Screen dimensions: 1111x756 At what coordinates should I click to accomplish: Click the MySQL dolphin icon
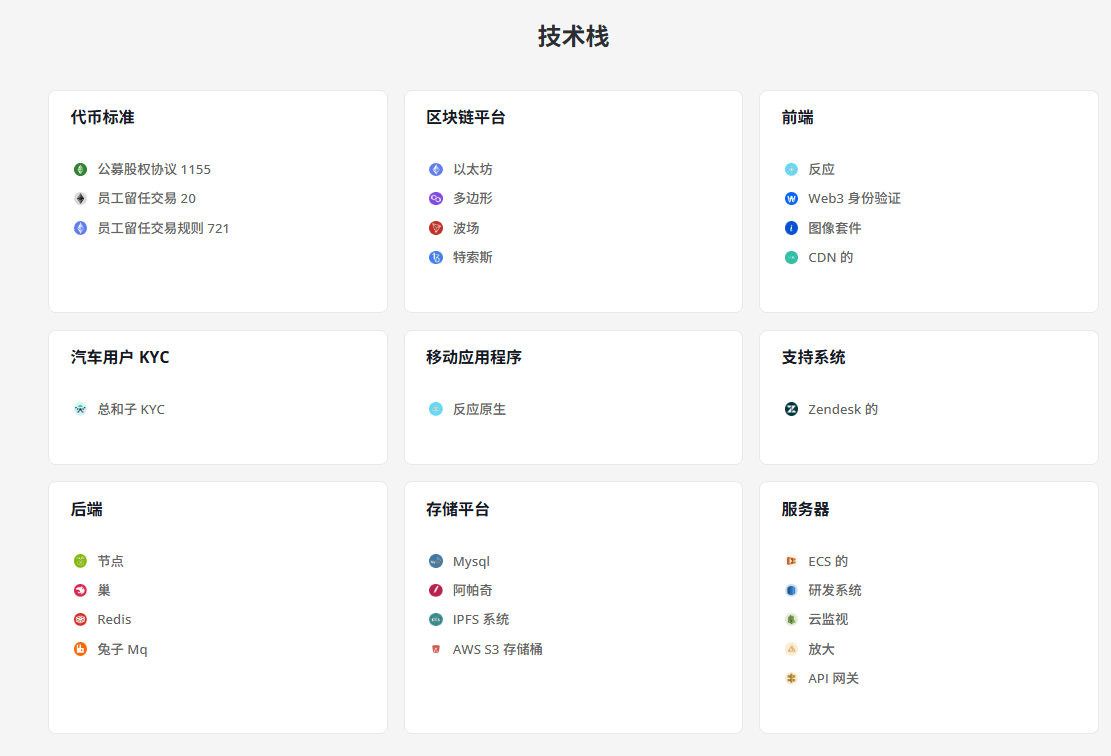[436, 562]
